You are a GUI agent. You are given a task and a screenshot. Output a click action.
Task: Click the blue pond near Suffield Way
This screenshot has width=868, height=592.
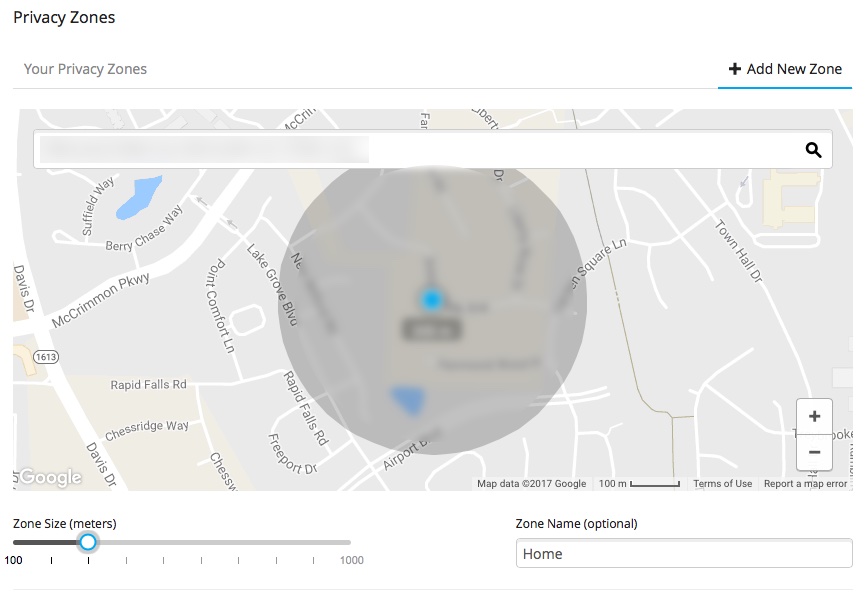point(138,197)
